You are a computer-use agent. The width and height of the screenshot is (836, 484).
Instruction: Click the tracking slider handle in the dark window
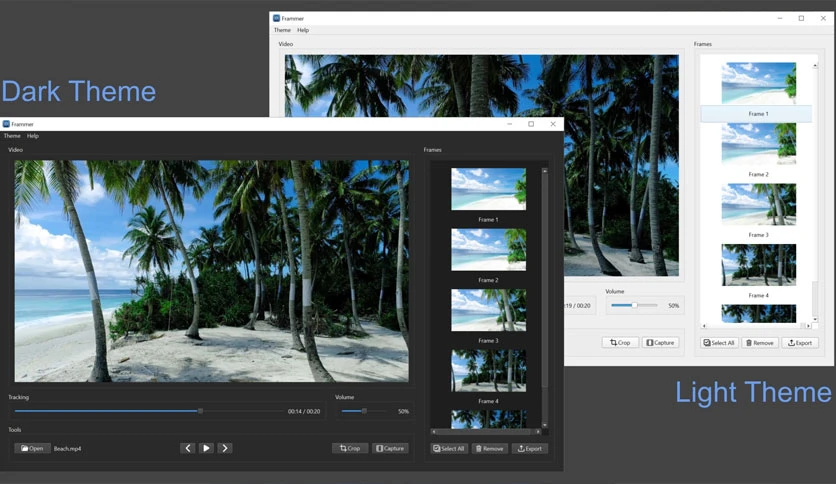(x=200, y=411)
